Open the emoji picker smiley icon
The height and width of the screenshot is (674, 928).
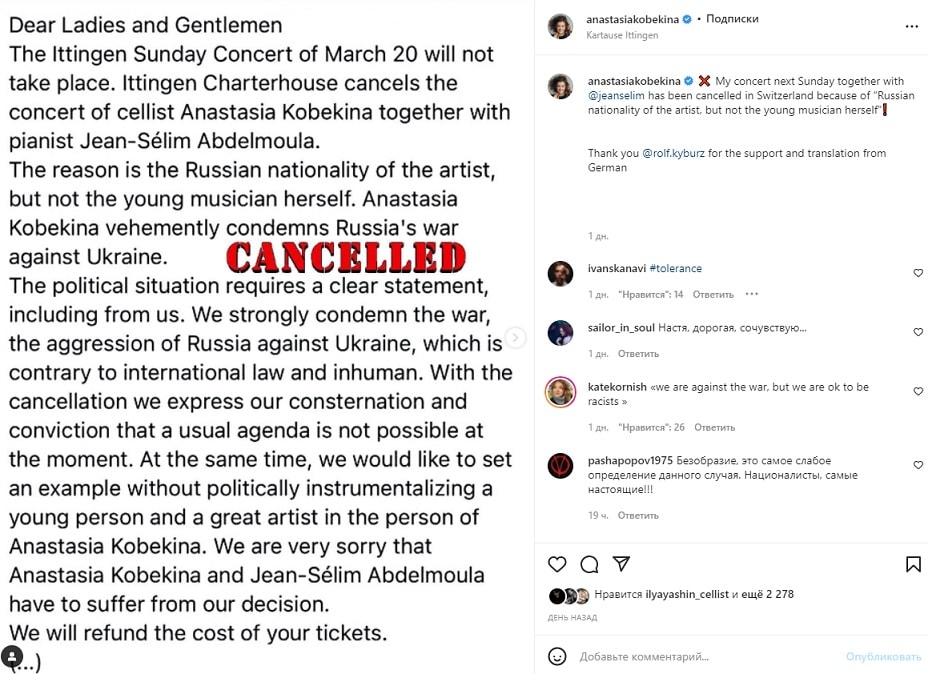pyautogui.click(x=557, y=656)
